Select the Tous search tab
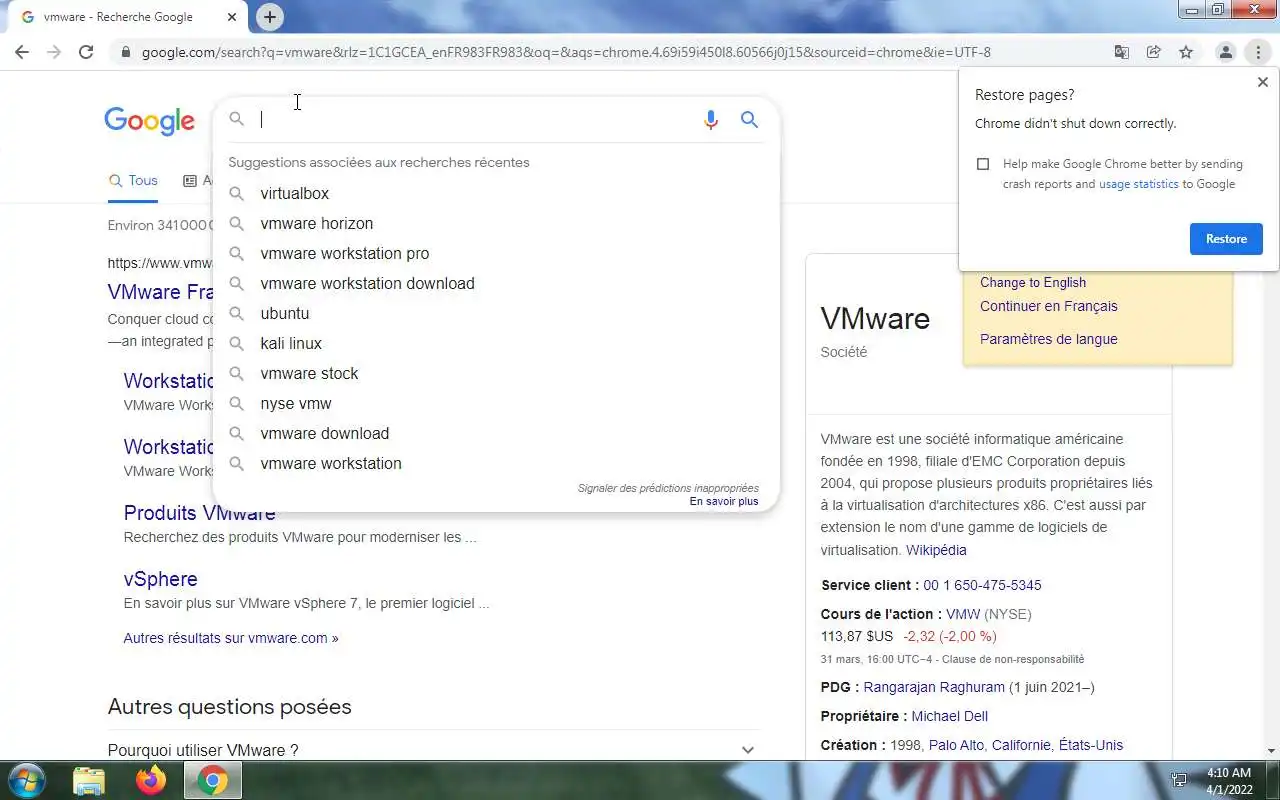The width and height of the screenshot is (1280, 800). pyautogui.click(x=133, y=181)
